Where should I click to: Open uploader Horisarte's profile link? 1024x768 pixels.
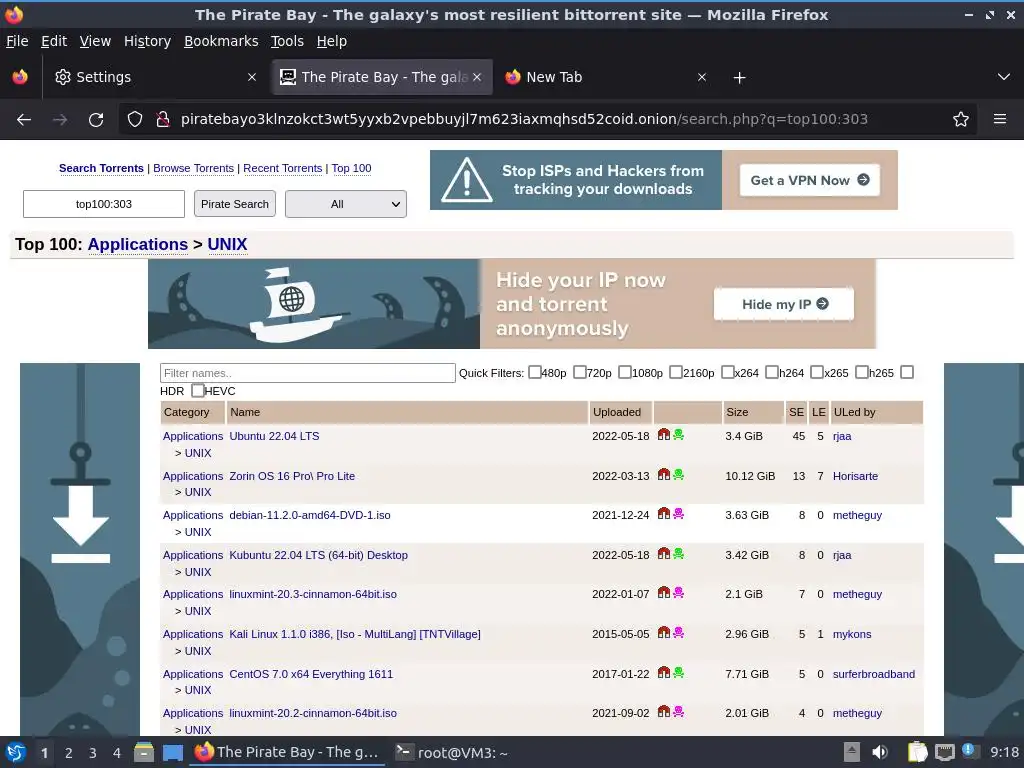point(855,476)
